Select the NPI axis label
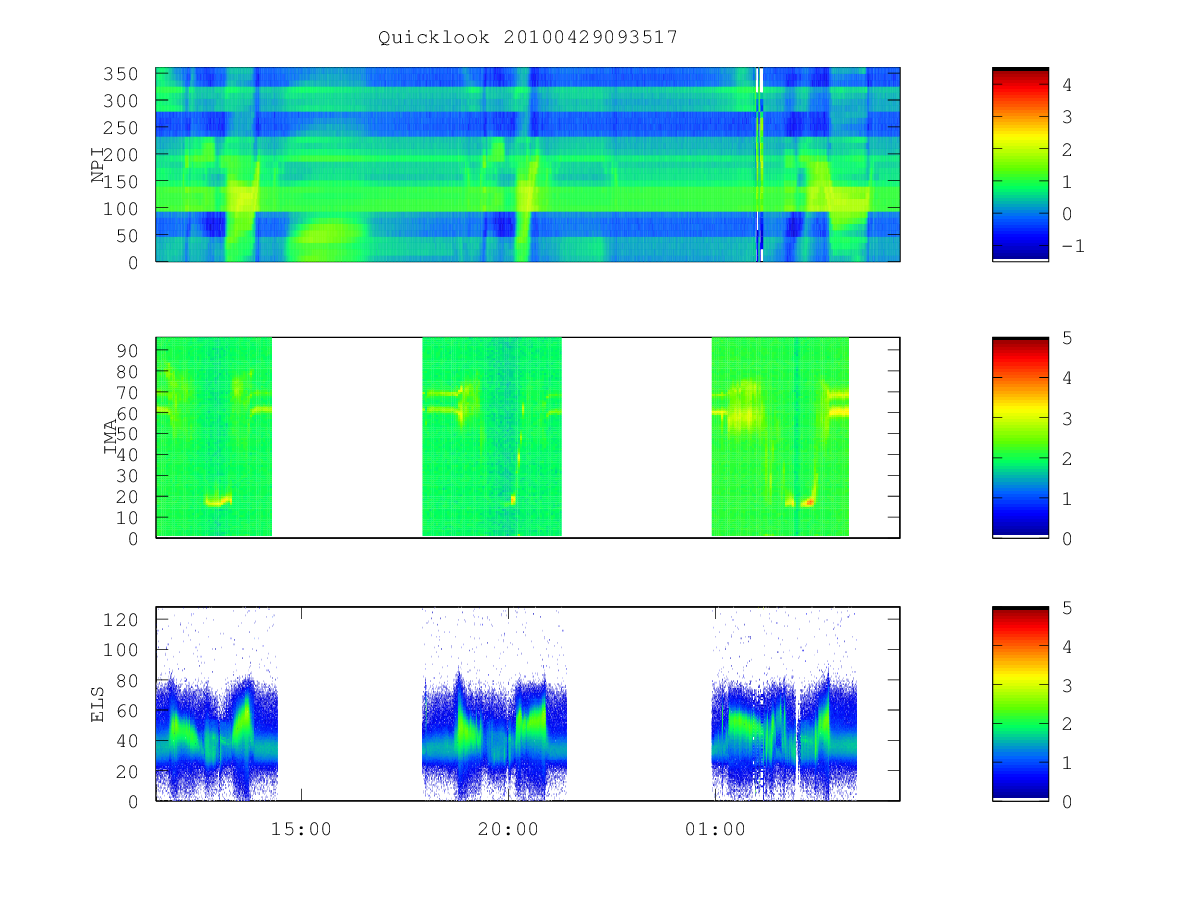Screen dimensions: 1200x900 pyautogui.click(x=98, y=164)
